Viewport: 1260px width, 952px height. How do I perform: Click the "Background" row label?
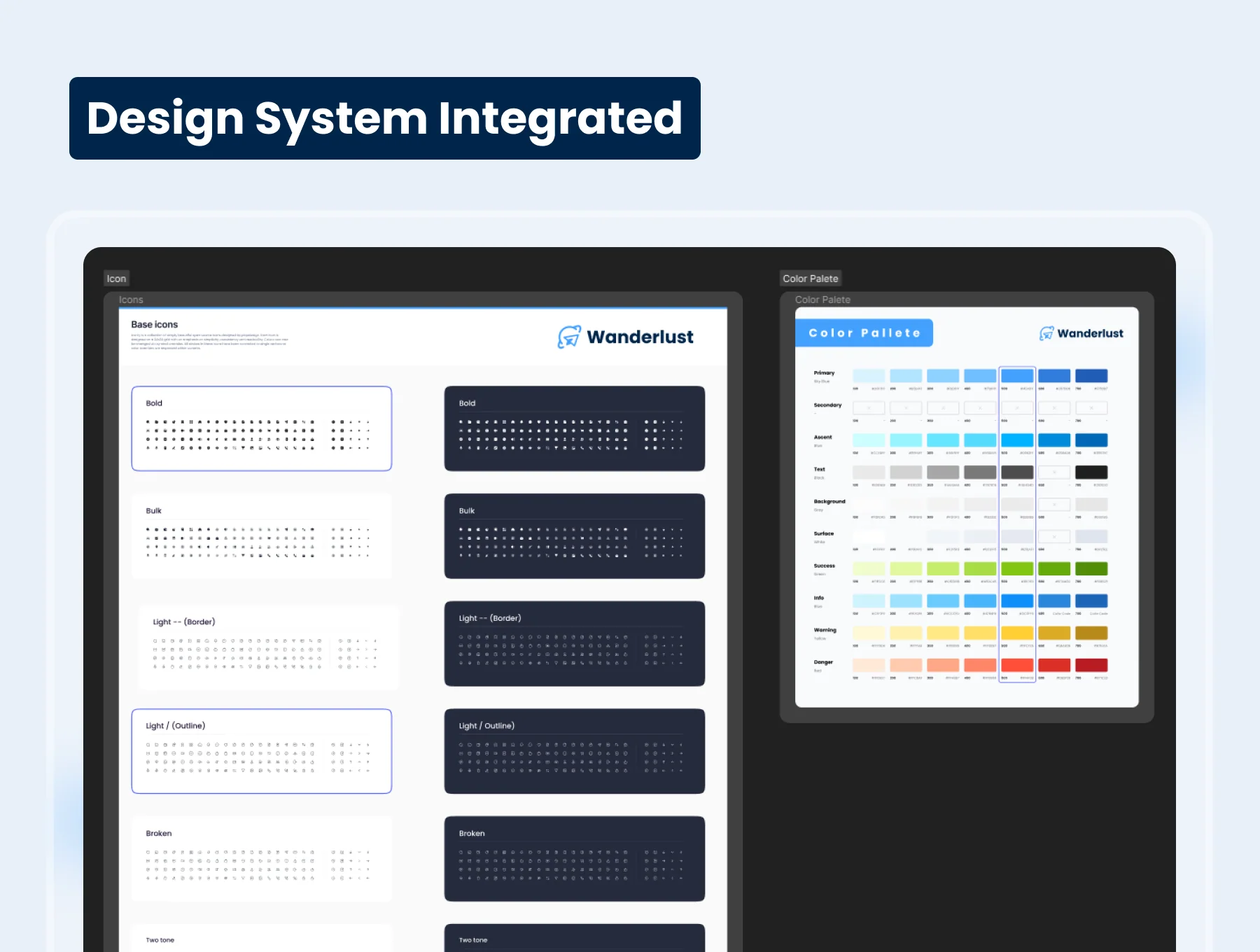click(829, 502)
